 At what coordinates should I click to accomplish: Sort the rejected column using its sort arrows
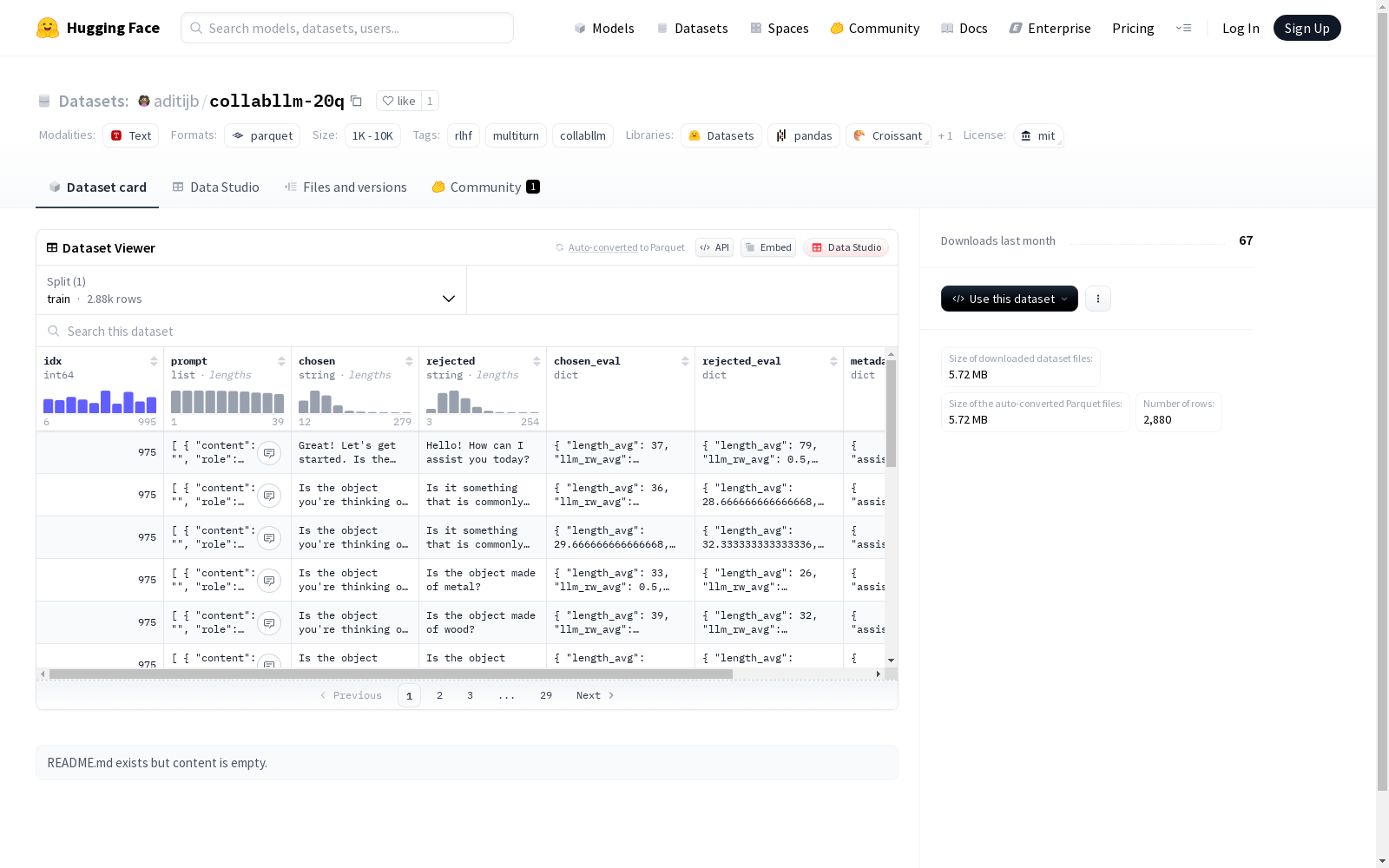click(x=537, y=361)
